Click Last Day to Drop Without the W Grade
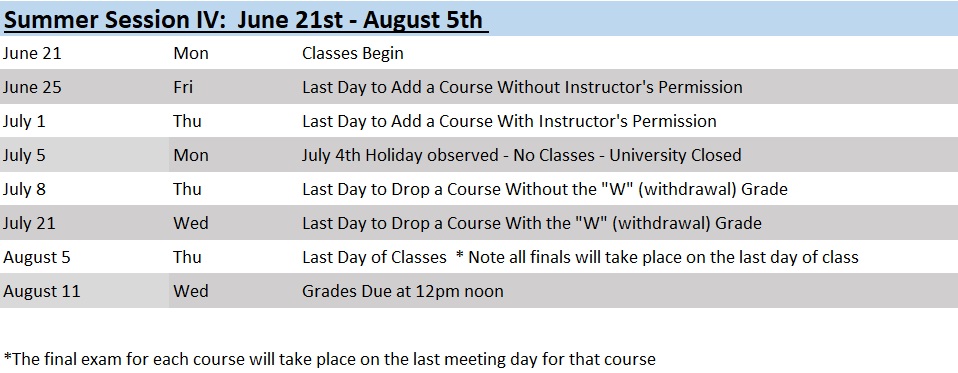958x373 pixels. click(544, 189)
